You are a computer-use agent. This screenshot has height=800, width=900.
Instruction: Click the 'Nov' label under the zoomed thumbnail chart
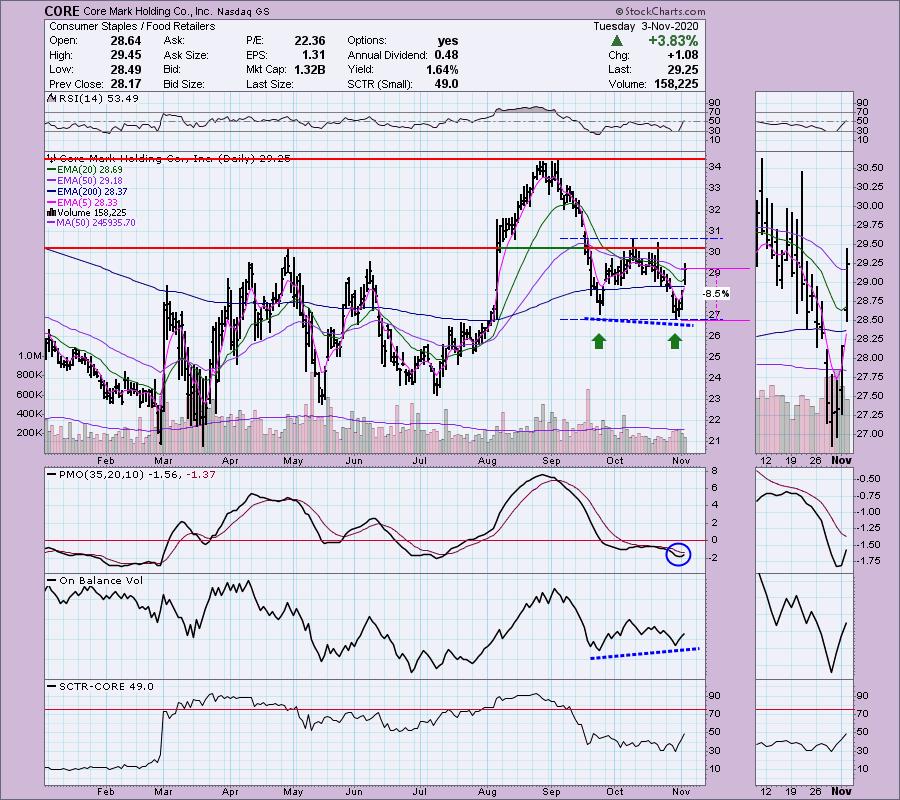click(841, 461)
